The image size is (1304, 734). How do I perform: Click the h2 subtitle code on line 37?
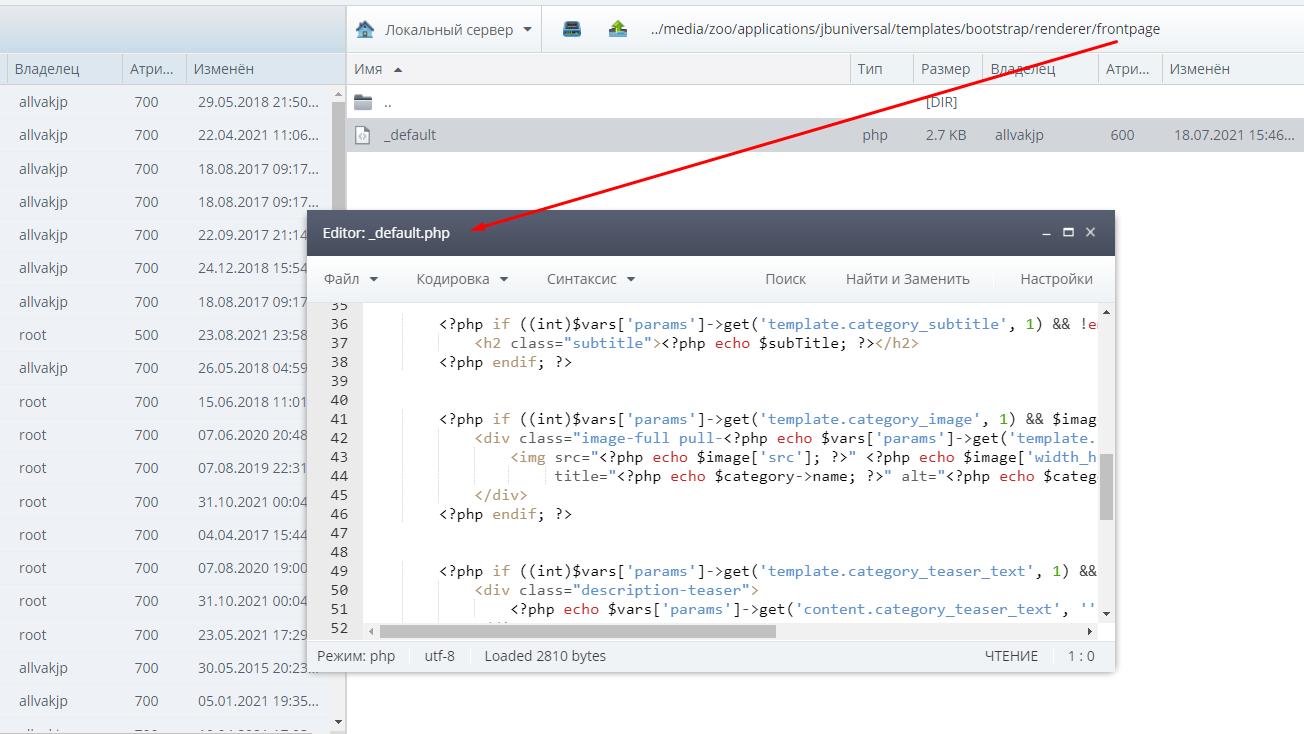pos(697,343)
